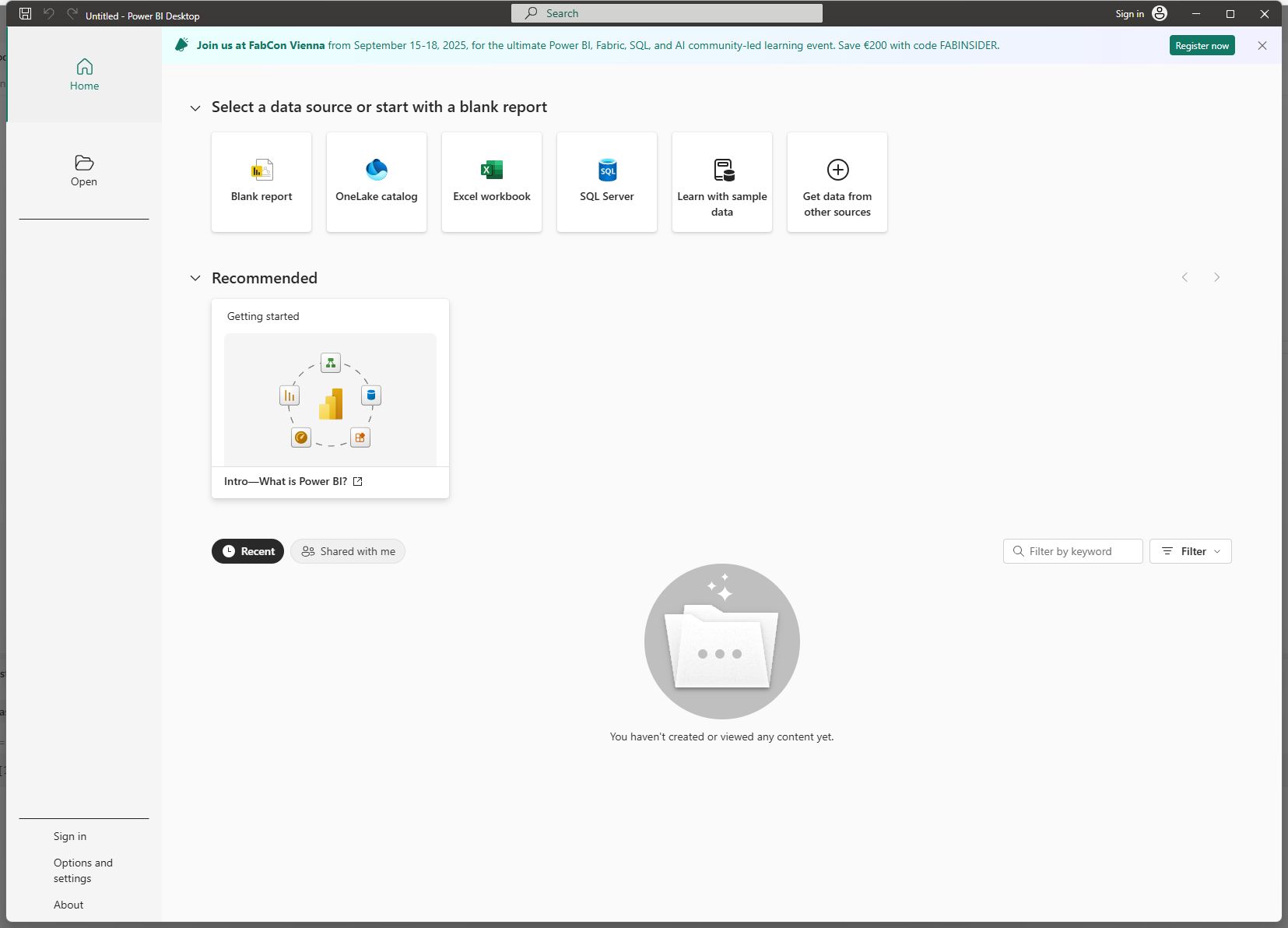1288x928 pixels.
Task: Open the About entry
Action: (68, 905)
